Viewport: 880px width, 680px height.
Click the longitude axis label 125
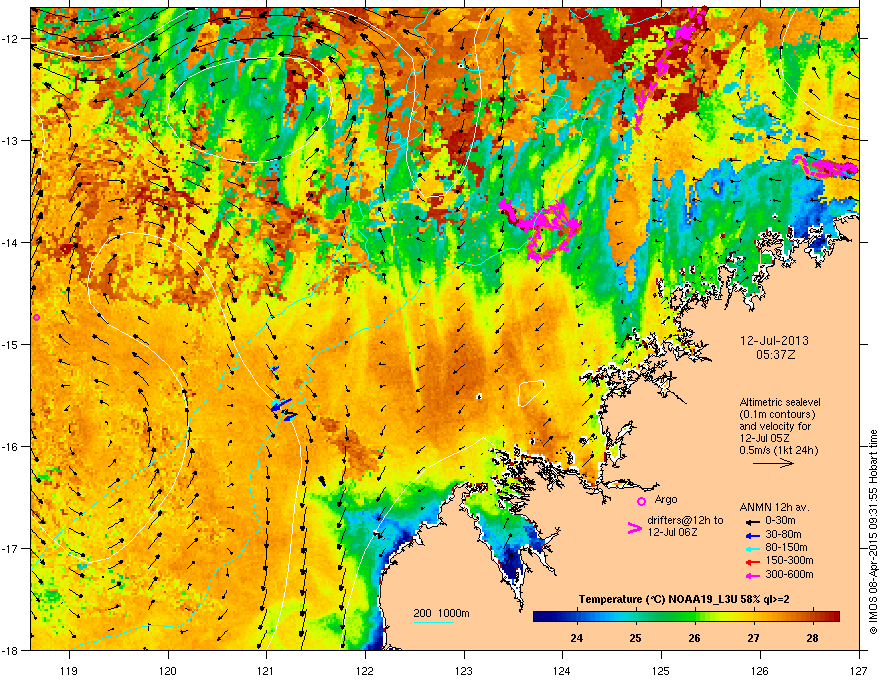point(661,670)
